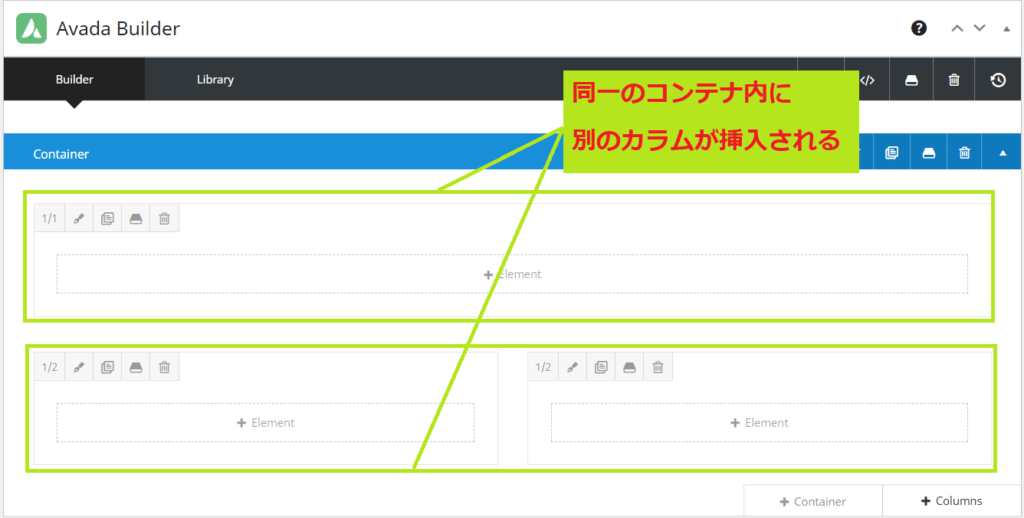The height and width of the screenshot is (518, 1024).
Task: Change size of the left 1/2 column
Action: click(50, 367)
